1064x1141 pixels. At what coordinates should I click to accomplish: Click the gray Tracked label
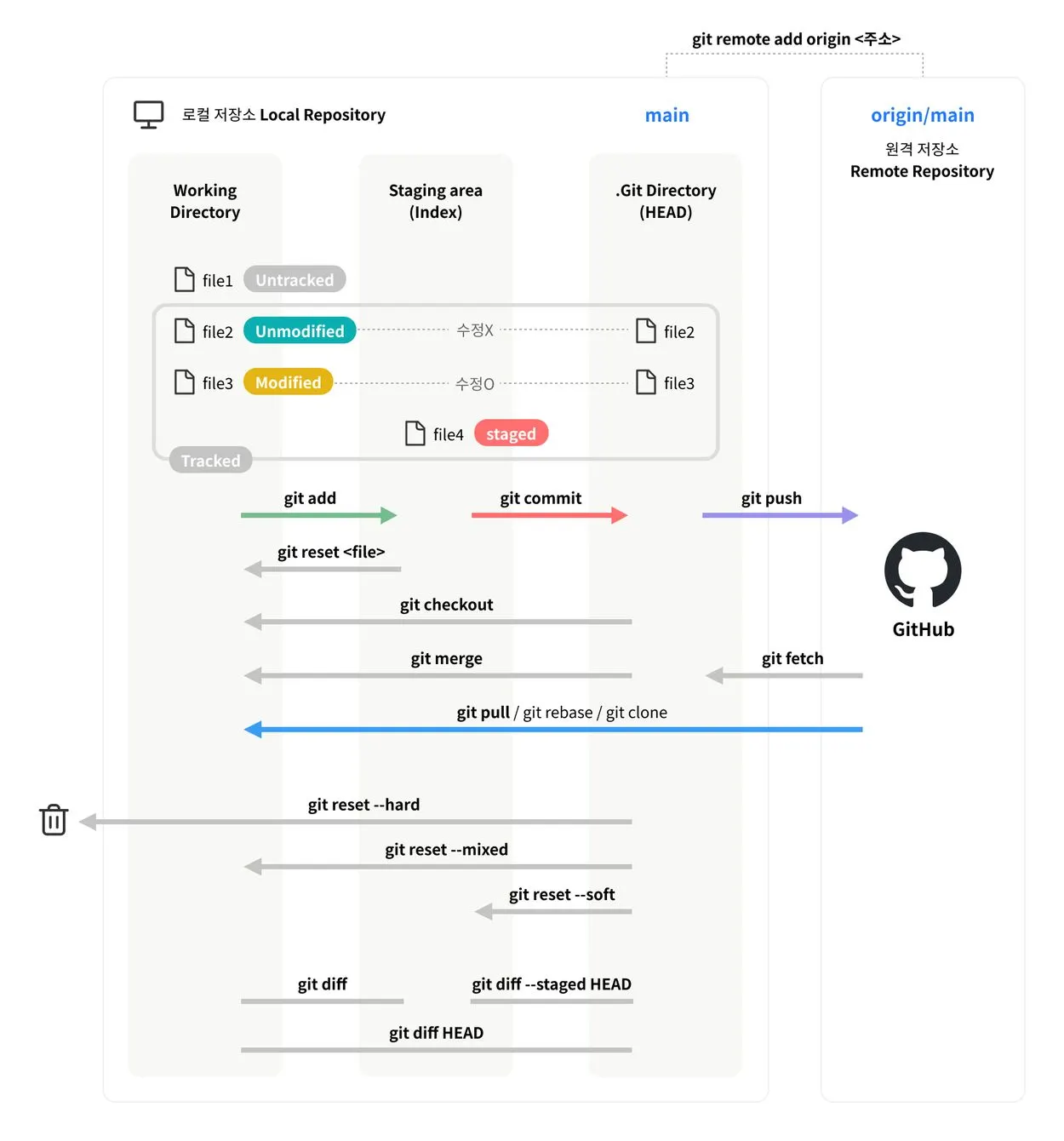210,460
